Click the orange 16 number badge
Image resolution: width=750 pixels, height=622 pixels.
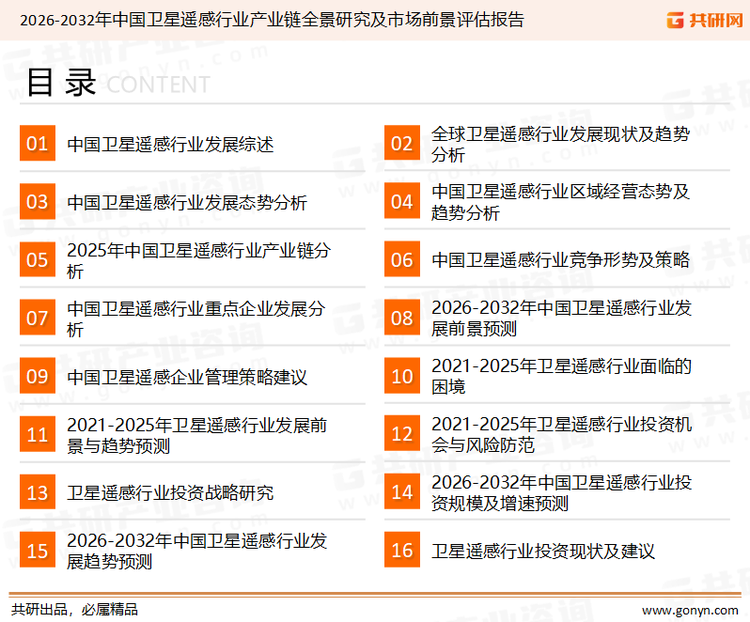tap(402, 550)
